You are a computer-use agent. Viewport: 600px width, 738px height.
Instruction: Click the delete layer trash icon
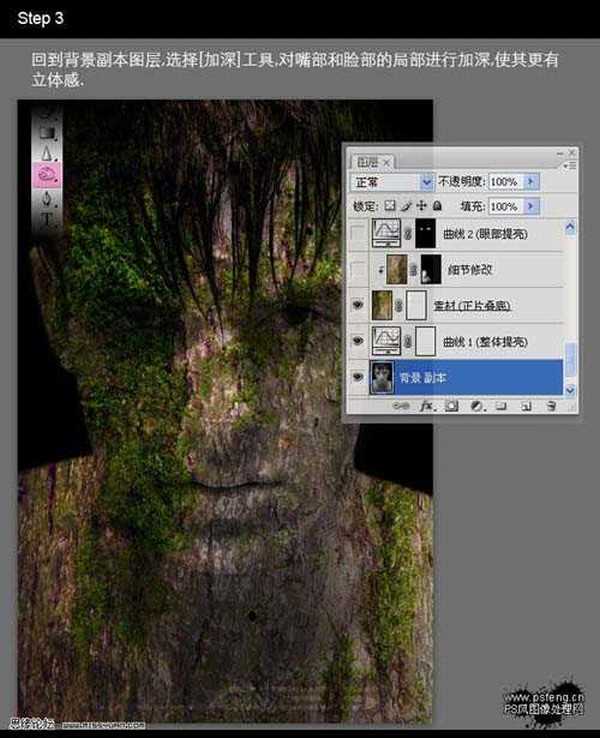pos(550,407)
